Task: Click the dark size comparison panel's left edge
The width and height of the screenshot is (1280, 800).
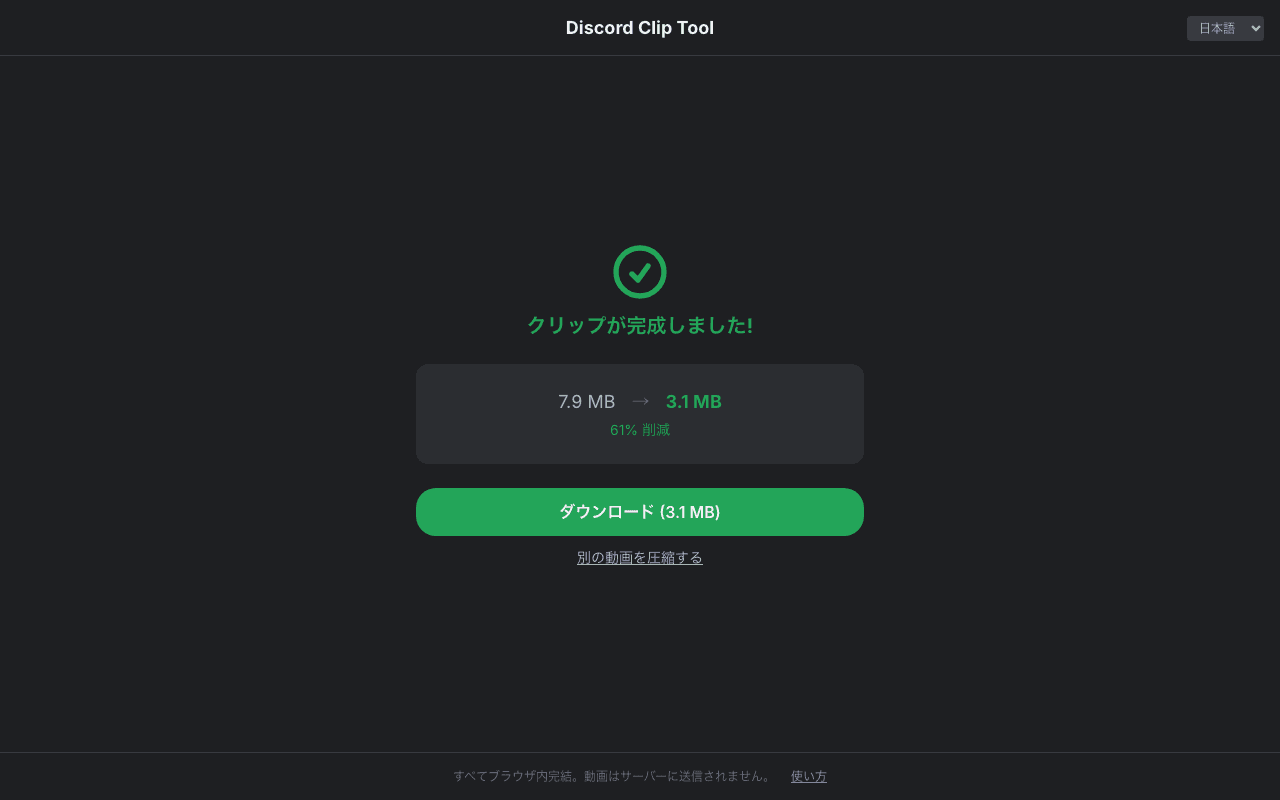Action: click(422, 414)
